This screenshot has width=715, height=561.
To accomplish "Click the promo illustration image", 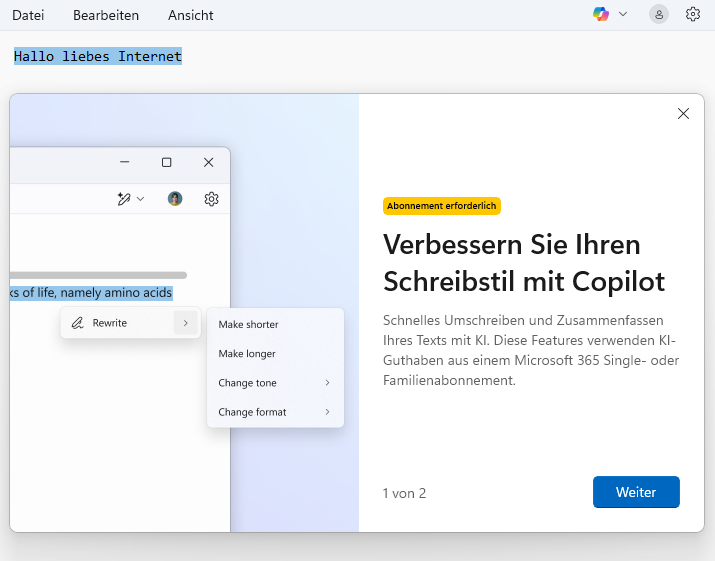I will [184, 313].
